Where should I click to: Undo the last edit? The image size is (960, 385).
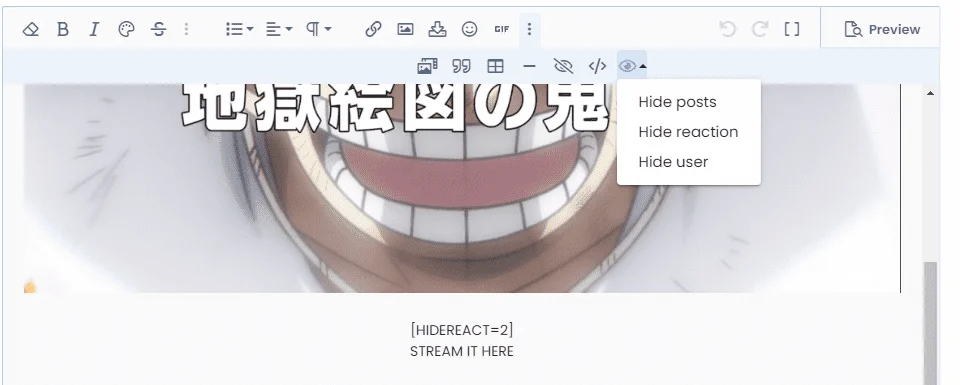[727, 29]
